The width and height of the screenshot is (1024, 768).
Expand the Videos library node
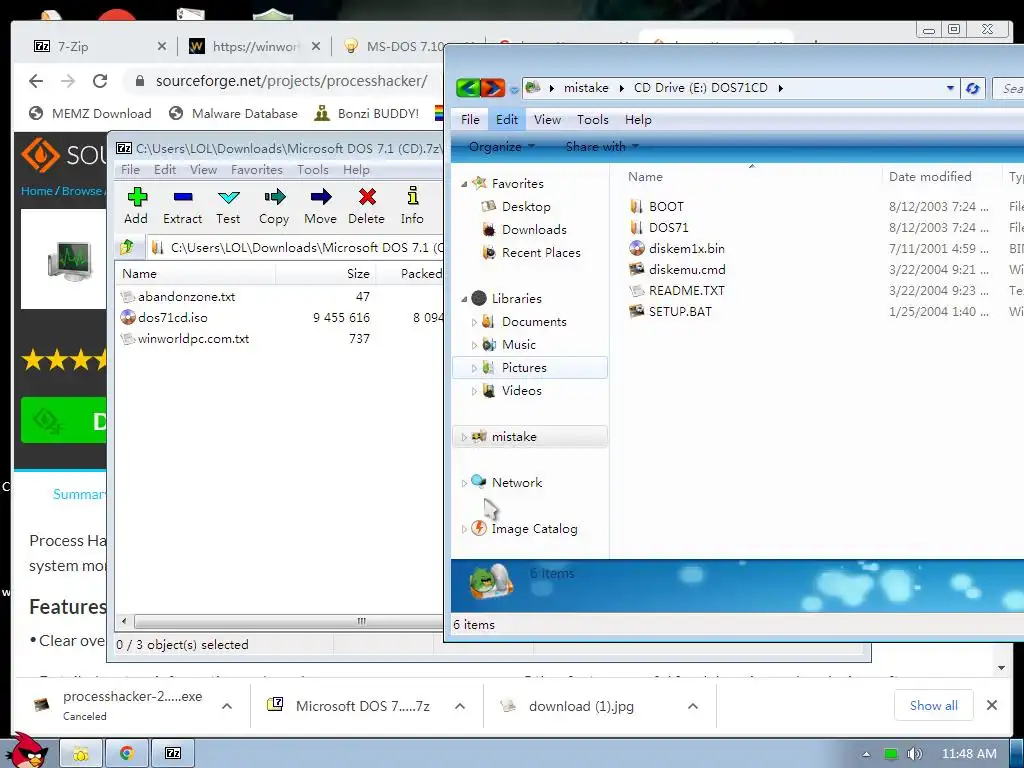[x=474, y=391]
